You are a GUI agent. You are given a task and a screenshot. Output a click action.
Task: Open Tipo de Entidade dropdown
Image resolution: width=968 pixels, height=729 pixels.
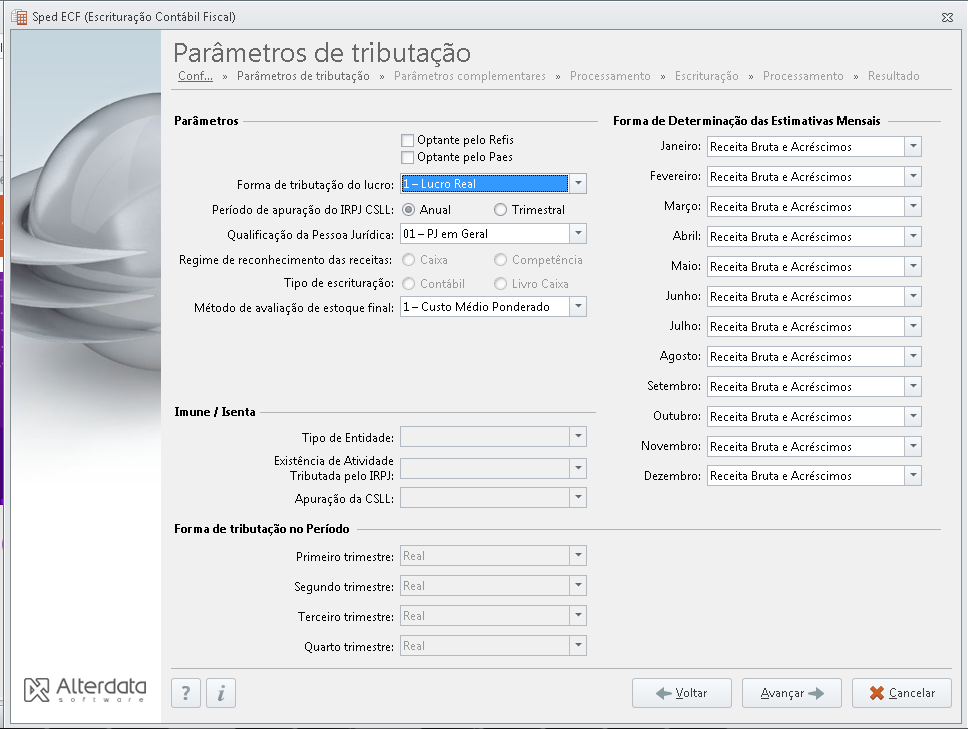click(x=578, y=436)
